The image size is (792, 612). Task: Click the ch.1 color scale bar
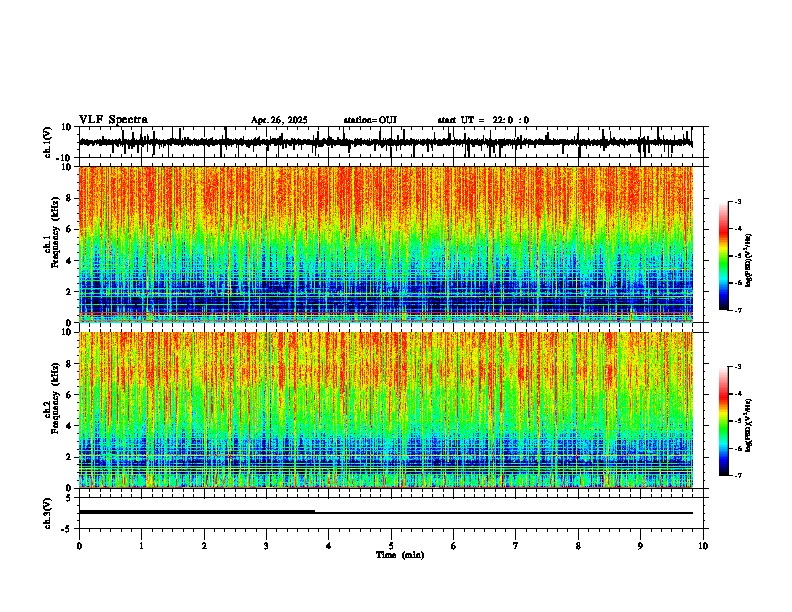(x=724, y=256)
